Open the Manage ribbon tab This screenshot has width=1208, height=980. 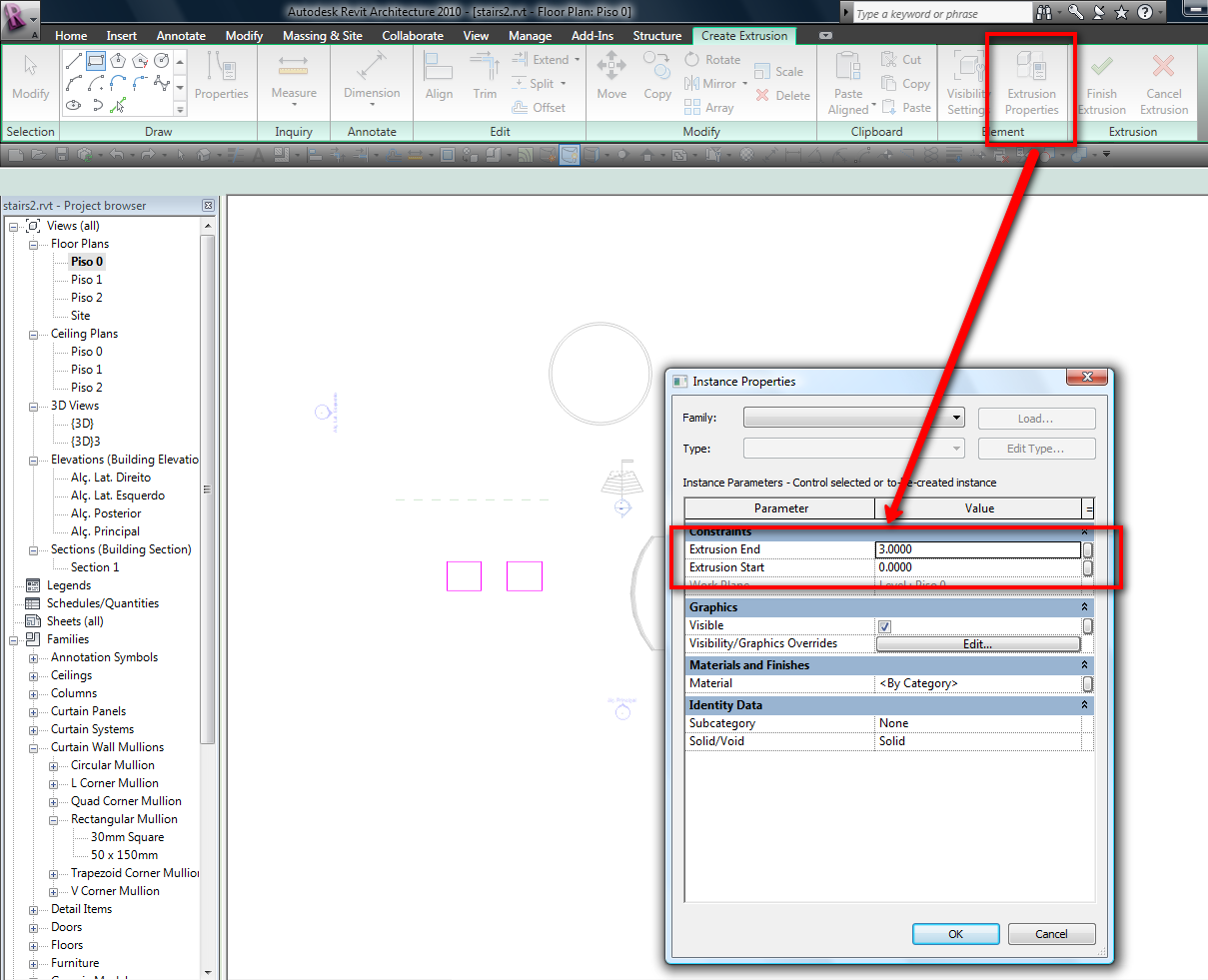click(530, 36)
